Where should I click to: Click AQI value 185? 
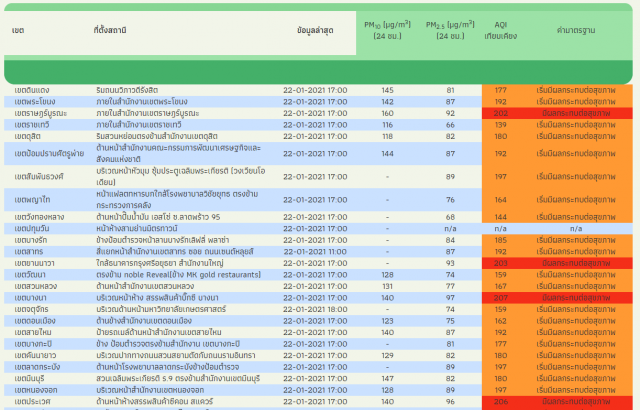click(500, 240)
